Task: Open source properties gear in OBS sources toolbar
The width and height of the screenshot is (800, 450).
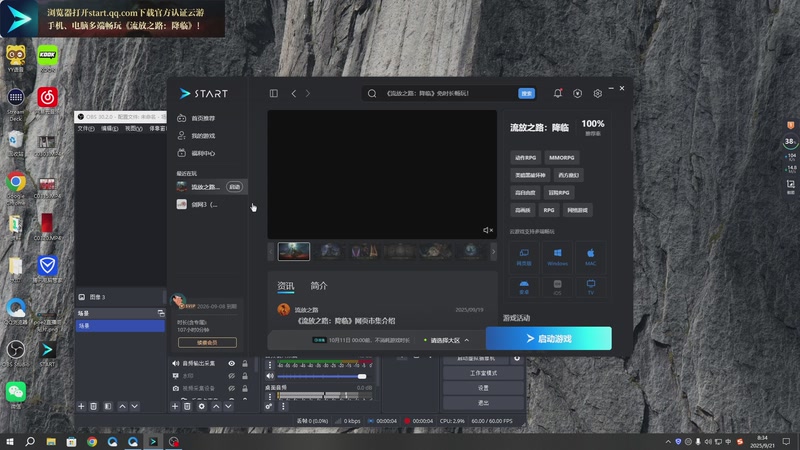Action: point(202,406)
